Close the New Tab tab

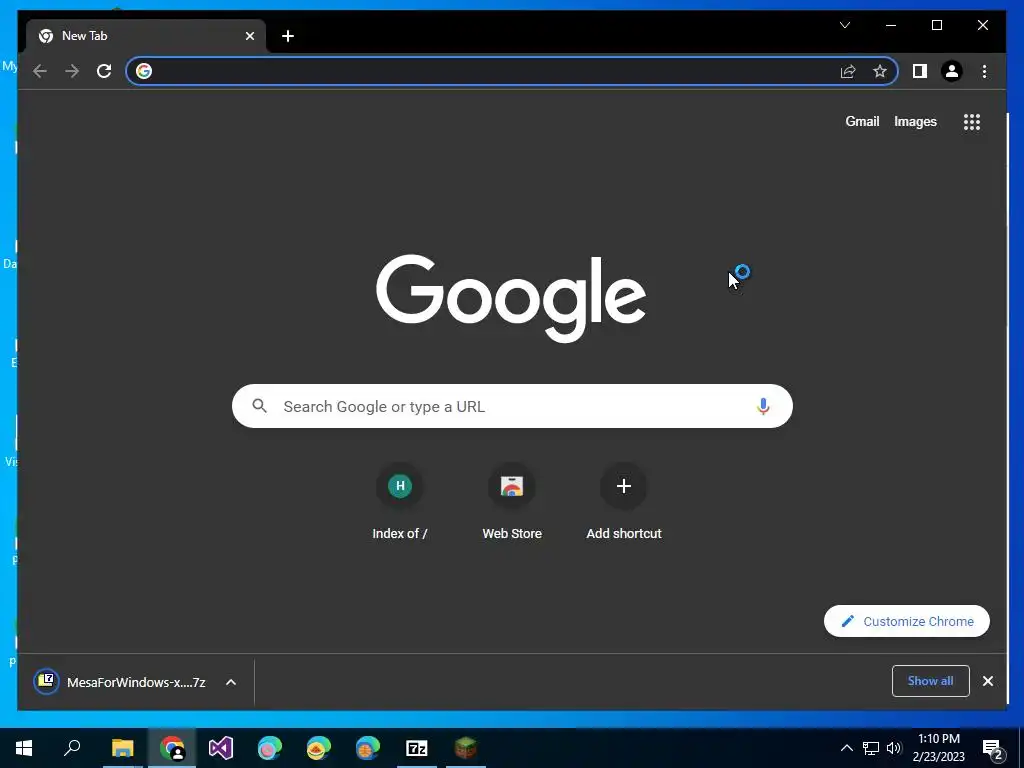point(249,36)
